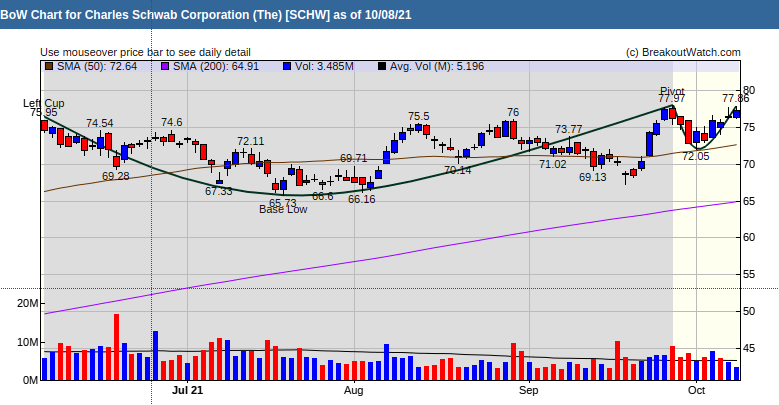Click the 'Jul 21' date axis label

(x=187, y=390)
